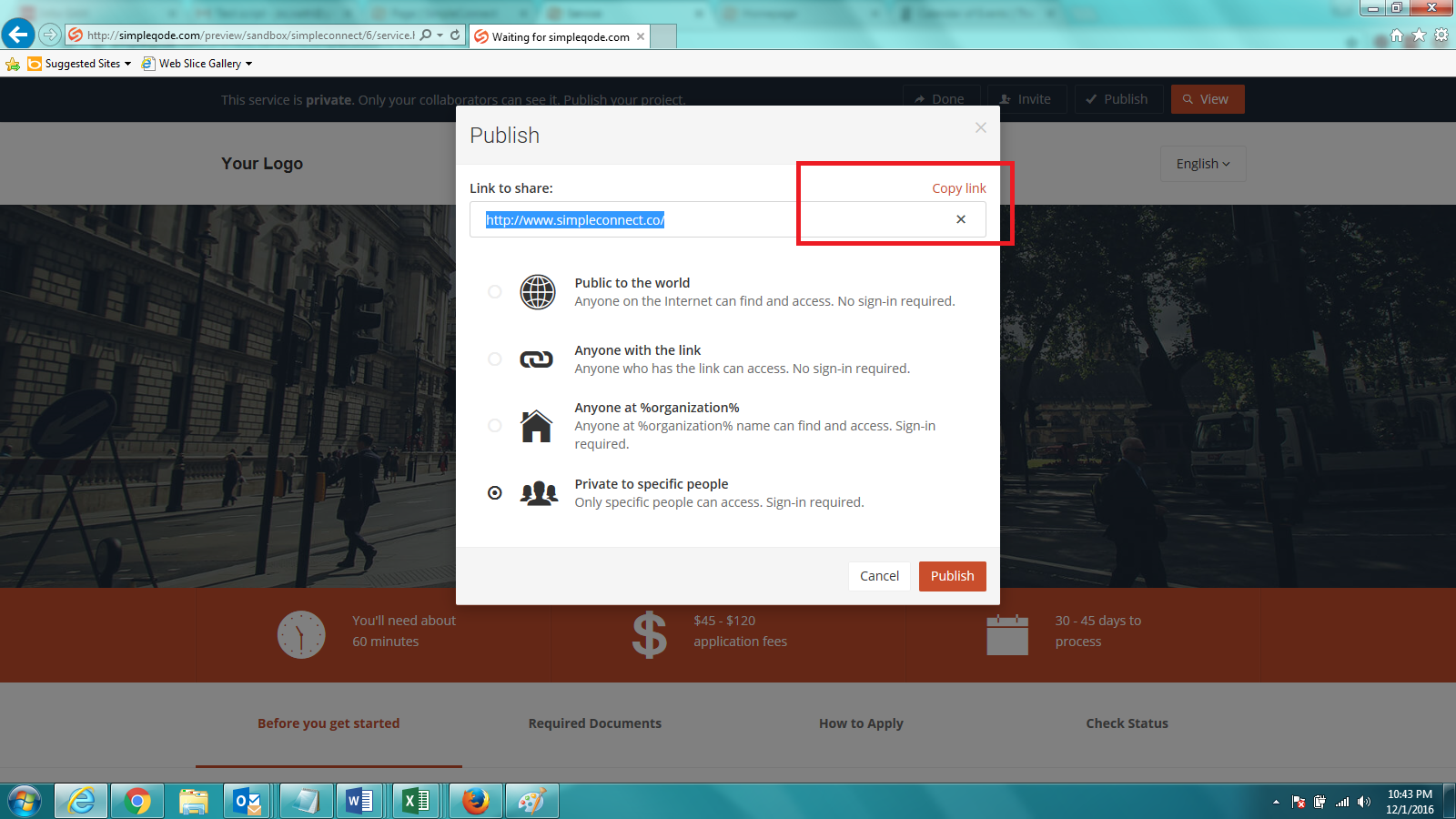
Task: Open the browser Favorites star icon
Action: [x=1419, y=35]
